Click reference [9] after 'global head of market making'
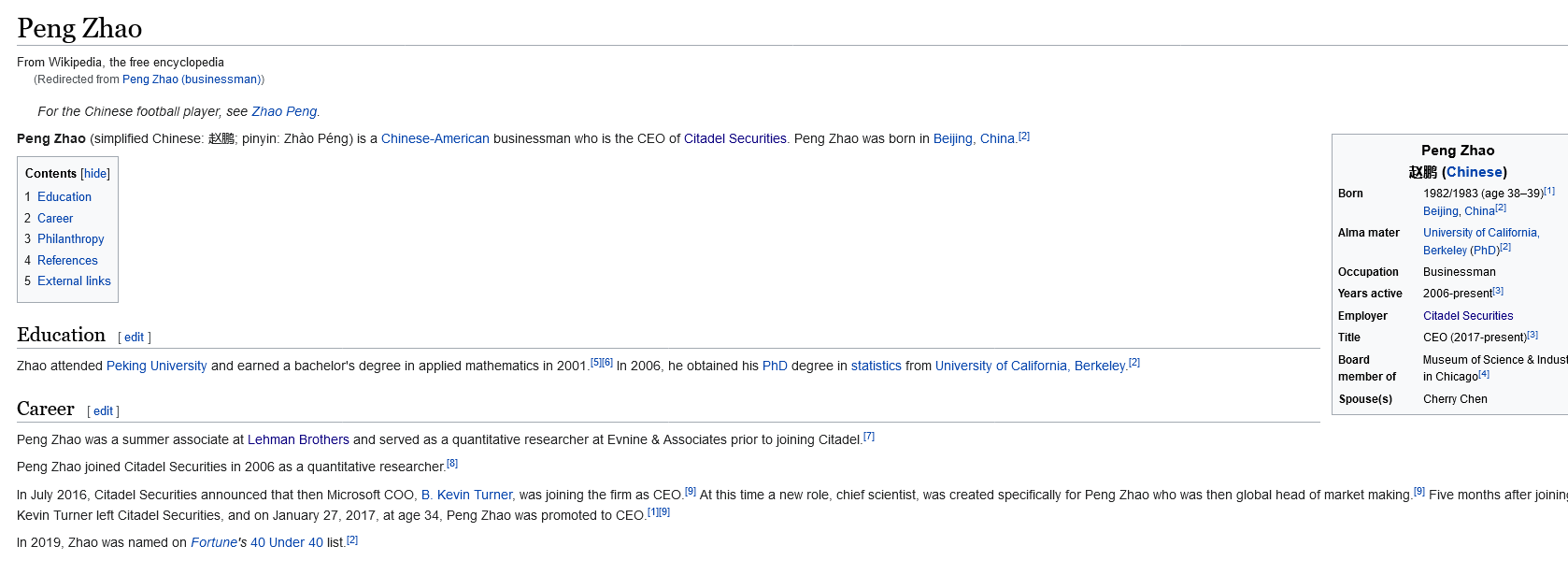 [1419, 491]
